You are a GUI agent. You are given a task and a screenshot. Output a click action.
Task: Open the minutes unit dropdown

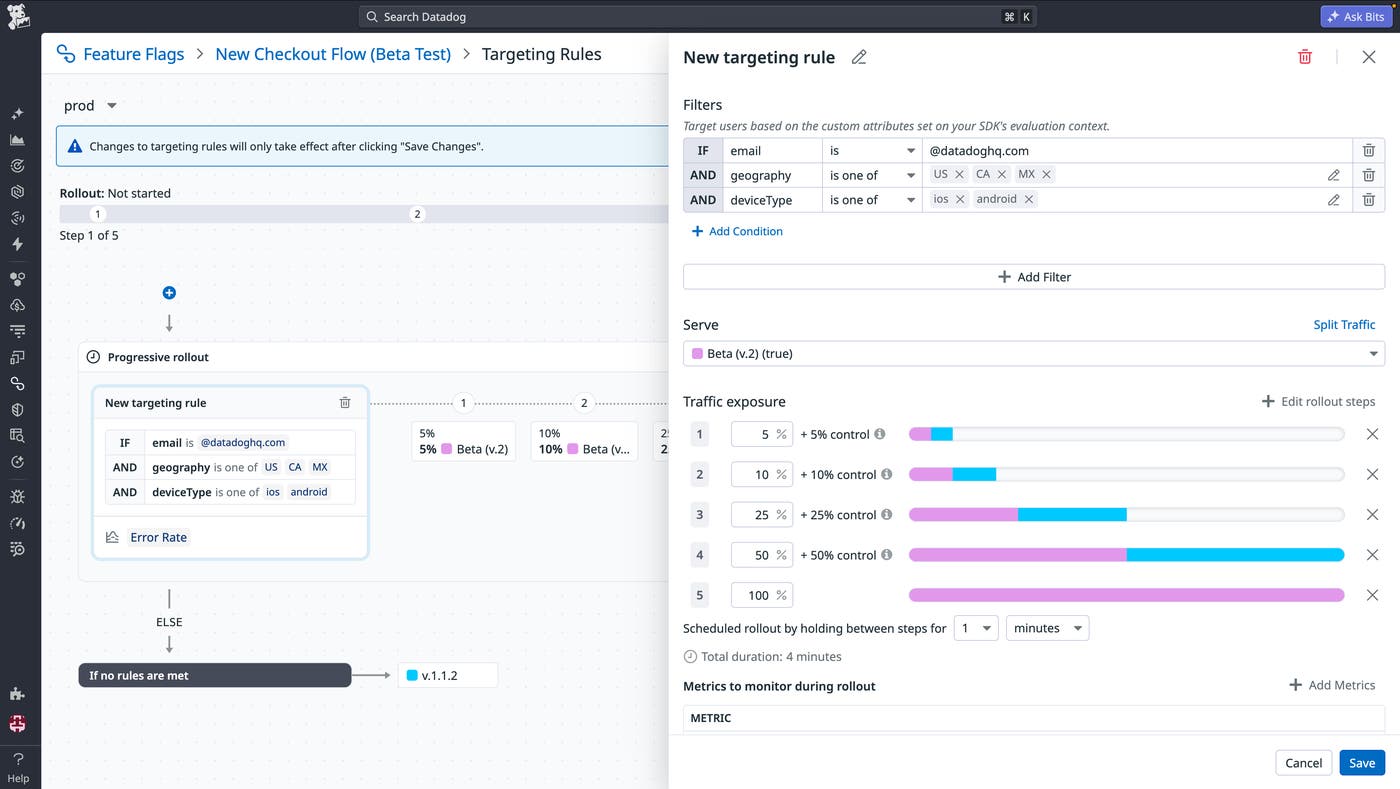point(1048,628)
